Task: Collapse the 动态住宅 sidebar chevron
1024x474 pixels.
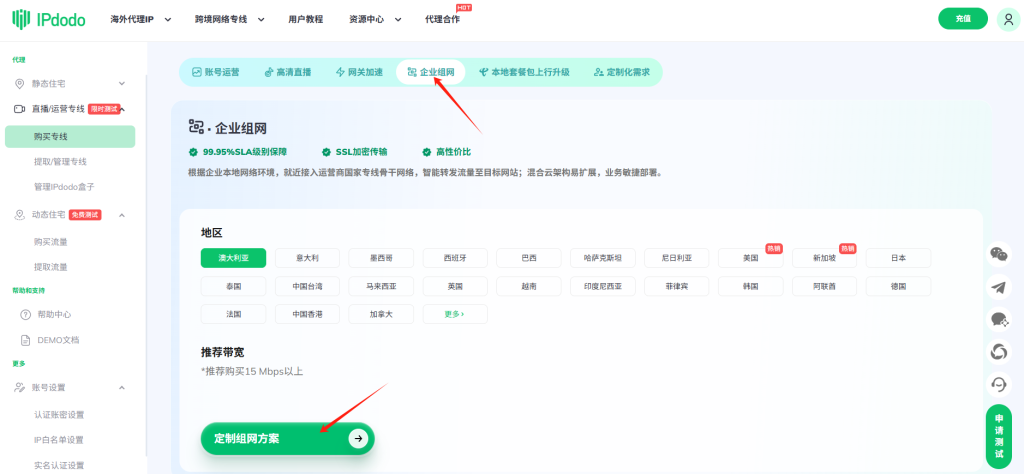Action: click(121, 215)
